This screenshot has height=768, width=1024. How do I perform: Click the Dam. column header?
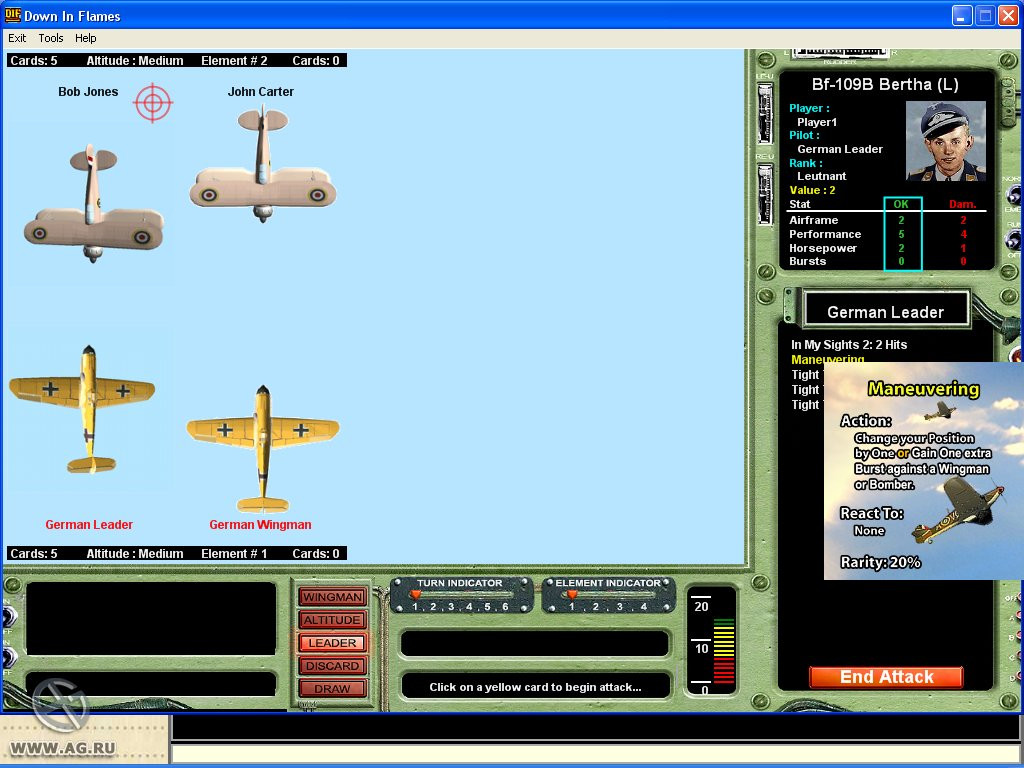(x=963, y=204)
